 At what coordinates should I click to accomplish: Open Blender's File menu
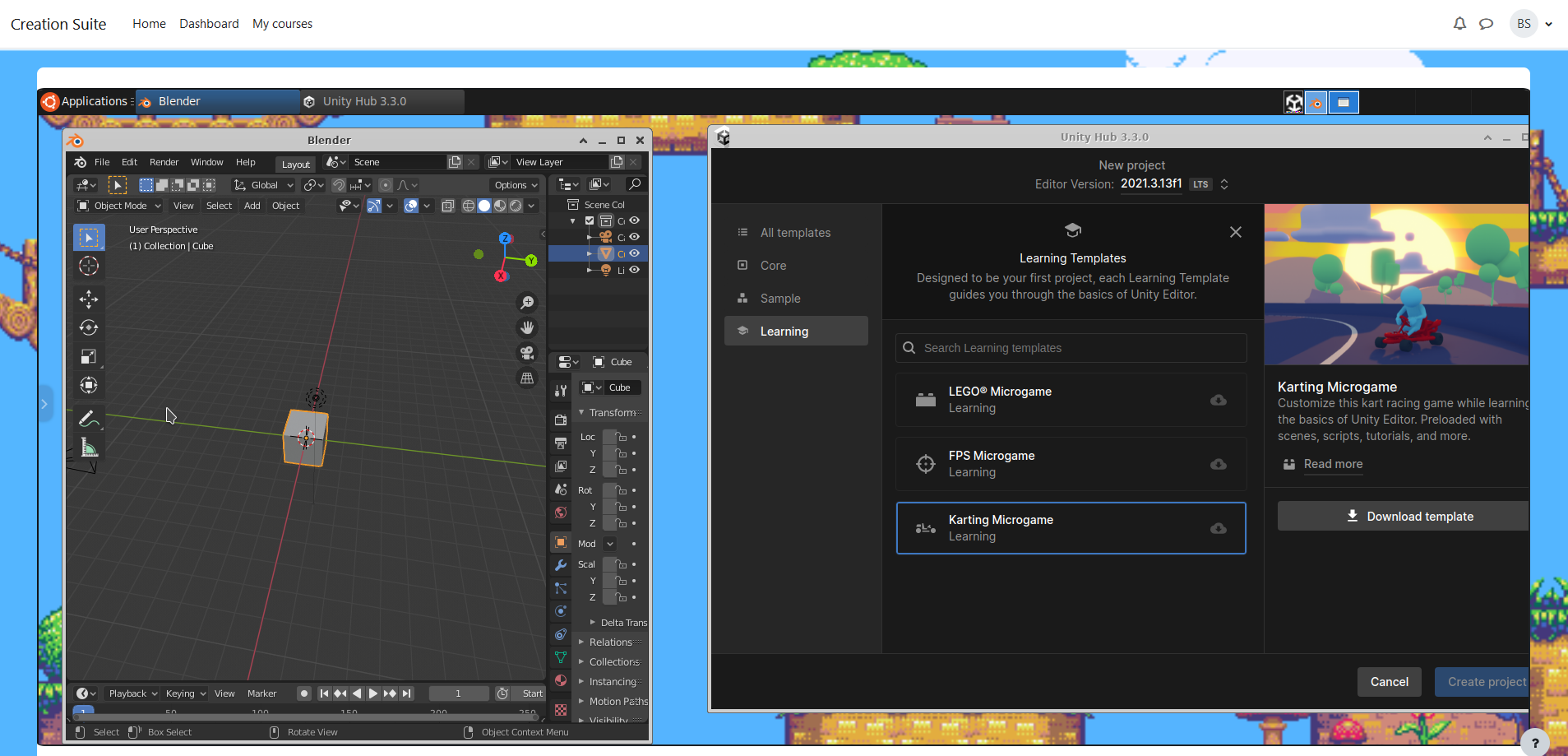pyautogui.click(x=102, y=162)
